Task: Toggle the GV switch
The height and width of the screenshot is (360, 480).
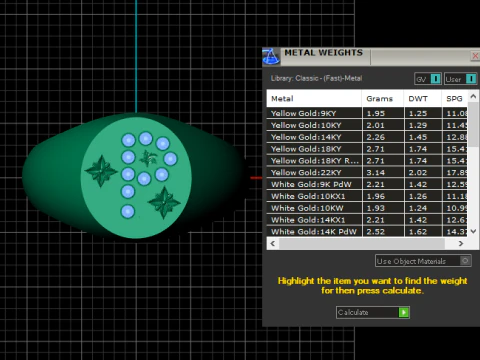Action: tap(428, 79)
